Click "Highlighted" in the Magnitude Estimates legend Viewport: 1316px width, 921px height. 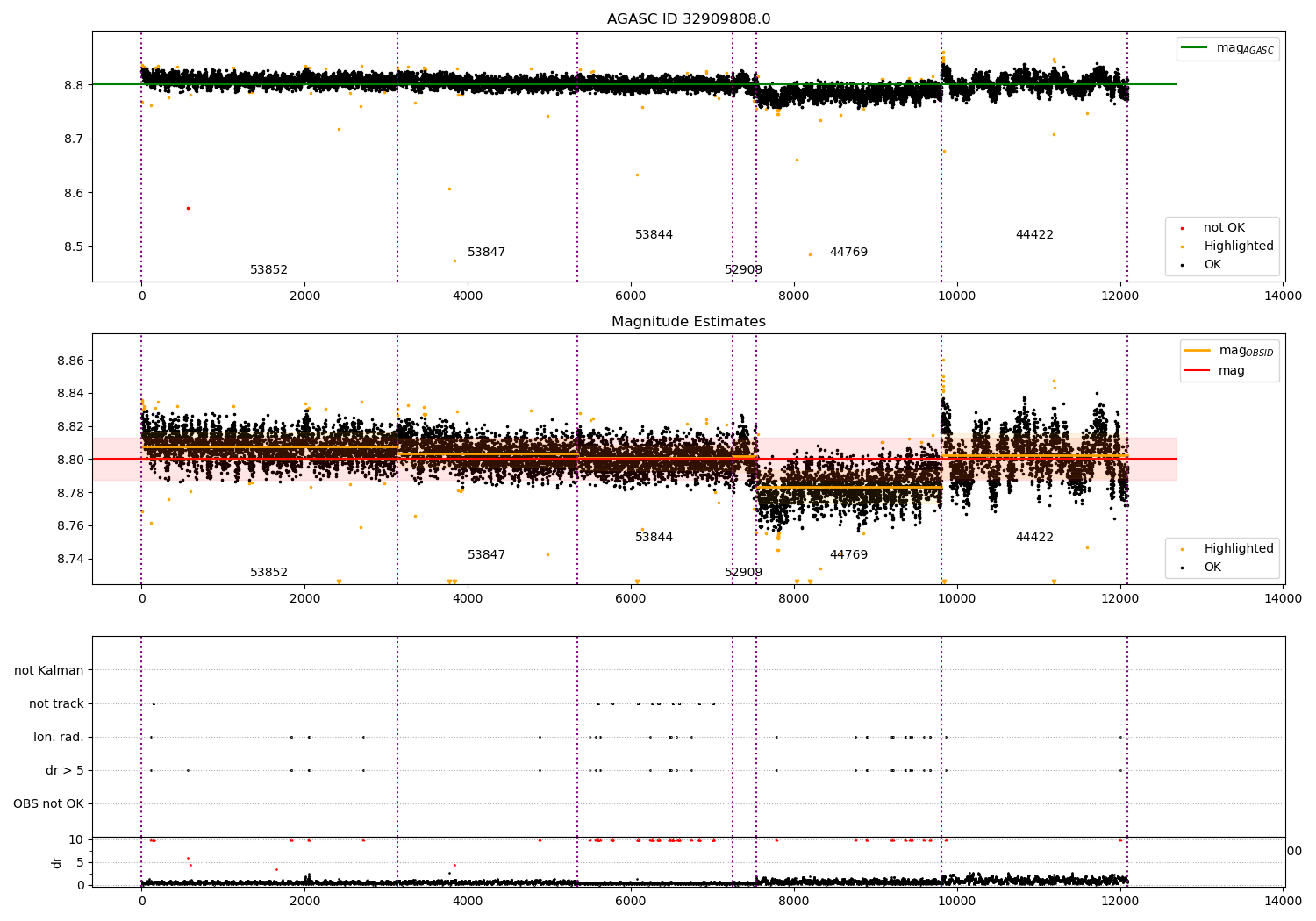[1238, 549]
